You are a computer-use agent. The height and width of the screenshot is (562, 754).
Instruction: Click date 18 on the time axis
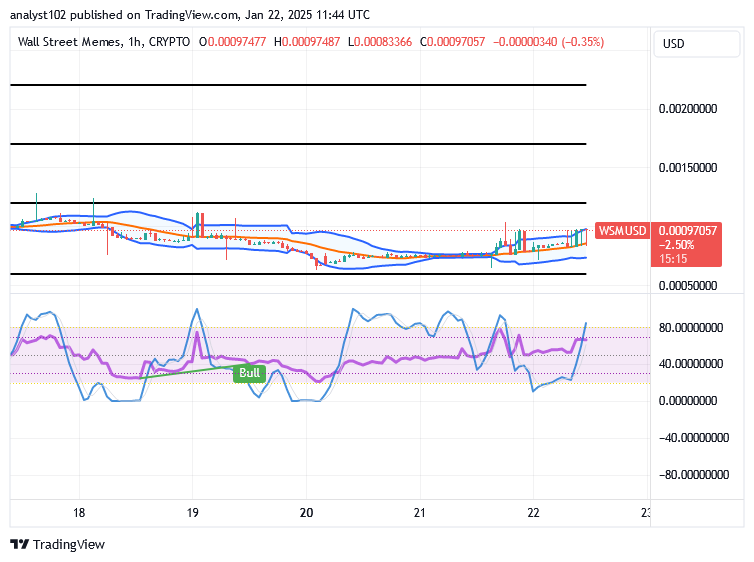(x=79, y=513)
